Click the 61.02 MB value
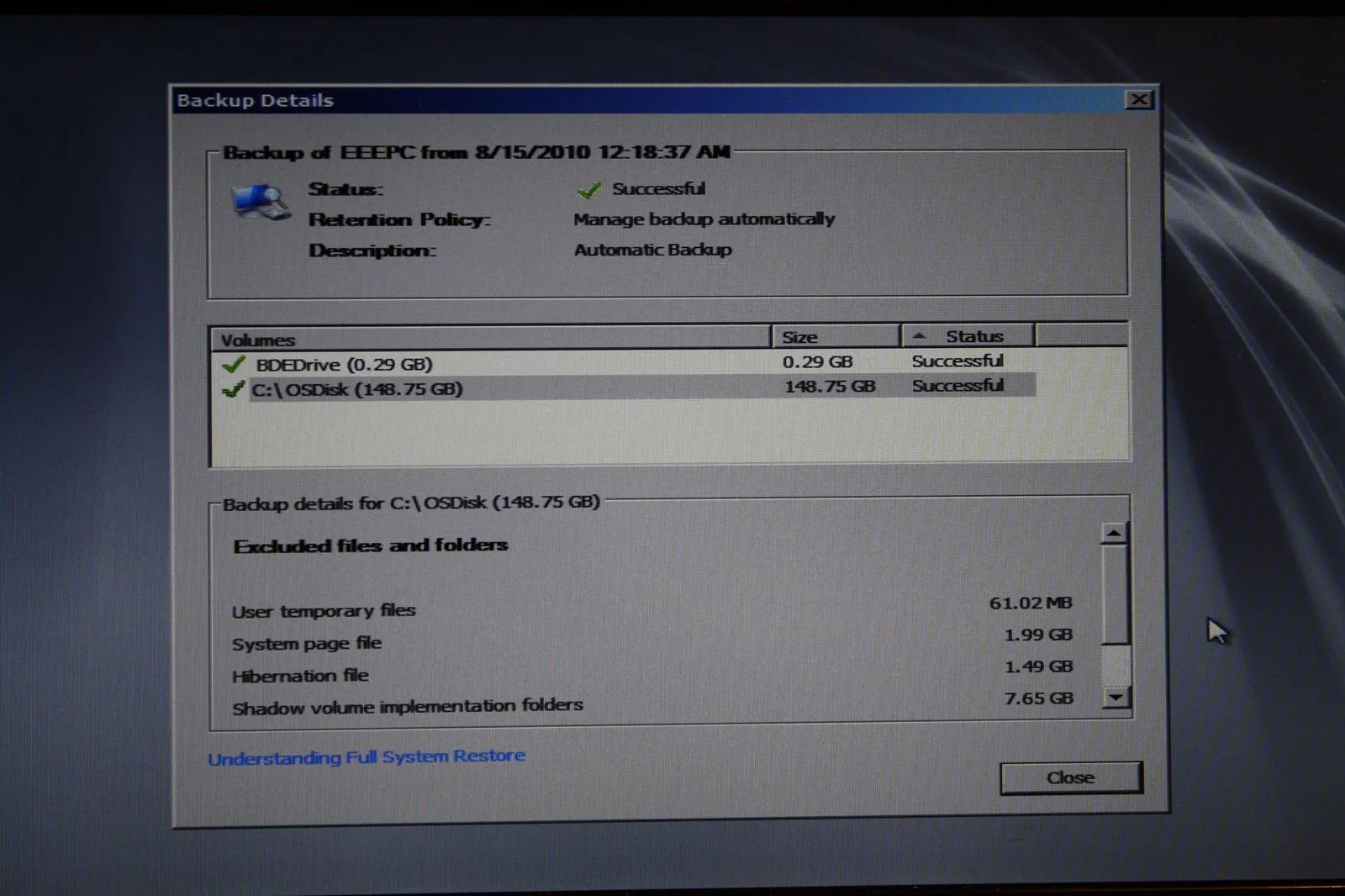 pos(1031,603)
